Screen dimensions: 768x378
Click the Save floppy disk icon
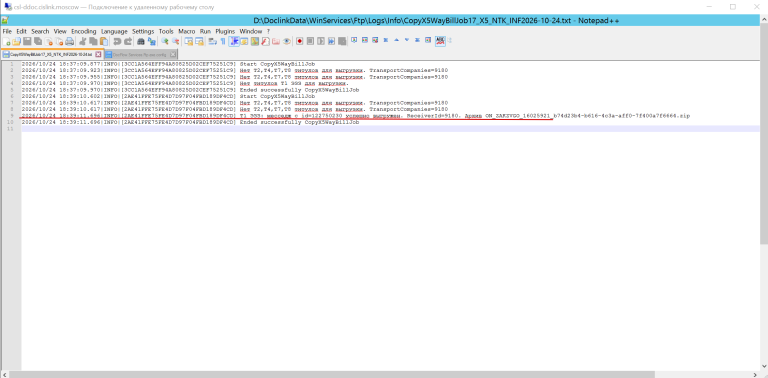[27, 41]
